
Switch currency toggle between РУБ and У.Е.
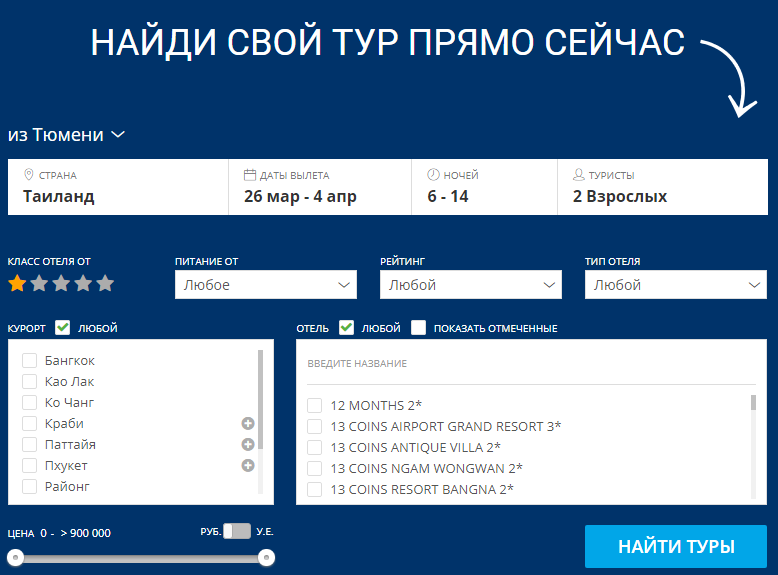pos(237,531)
